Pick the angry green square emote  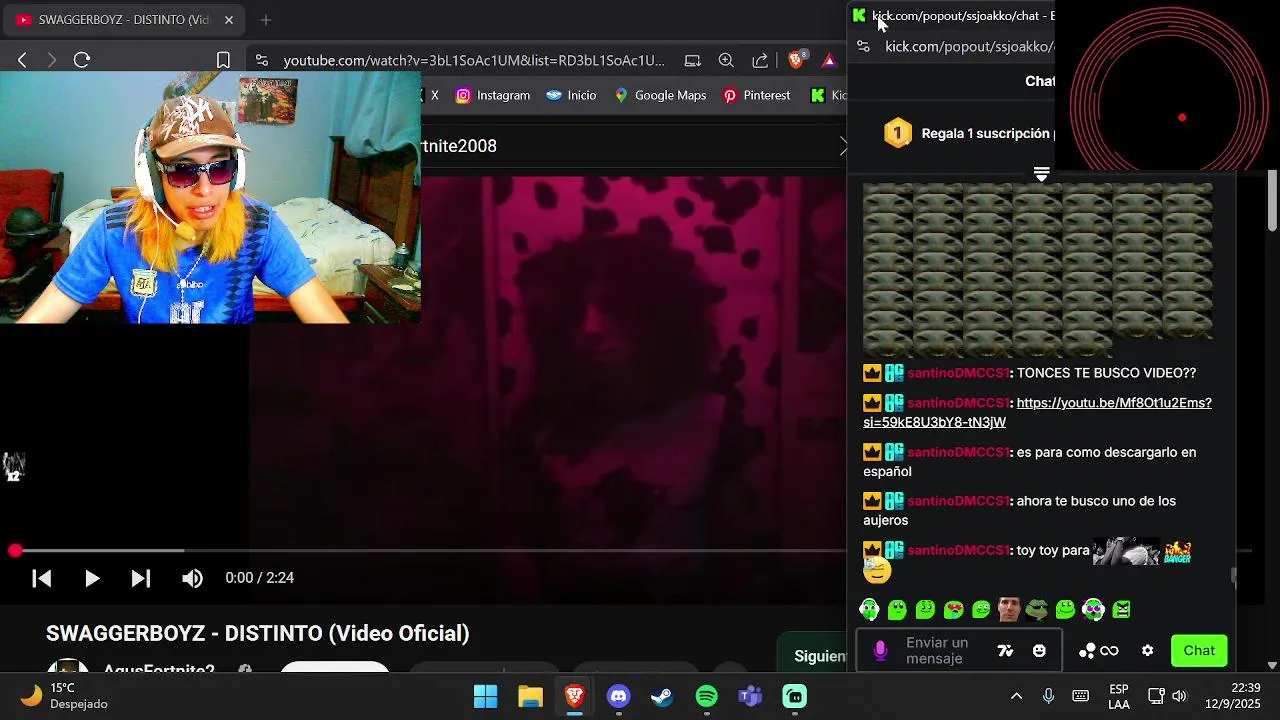click(x=1121, y=609)
